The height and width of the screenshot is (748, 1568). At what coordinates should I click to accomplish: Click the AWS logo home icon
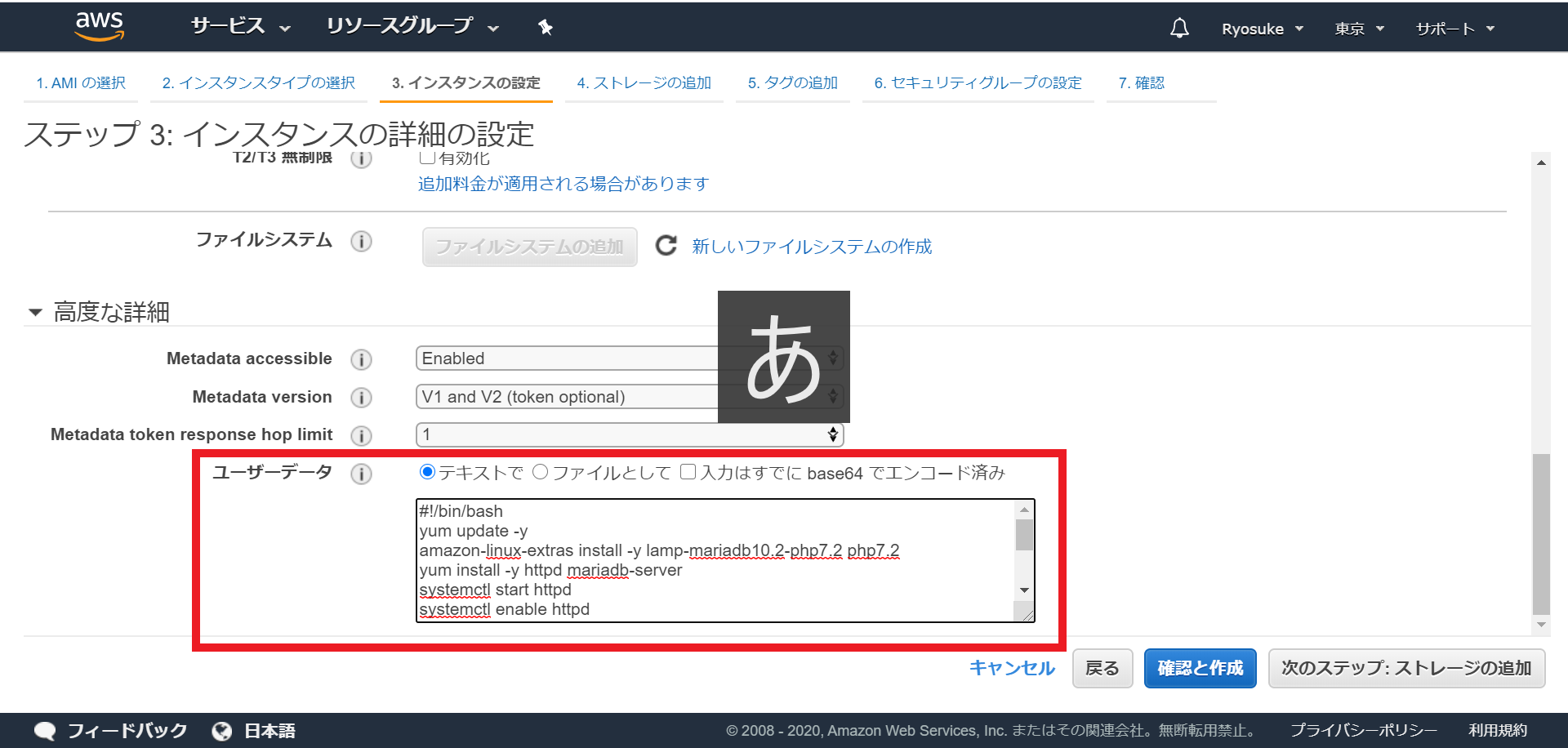click(x=99, y=26)
